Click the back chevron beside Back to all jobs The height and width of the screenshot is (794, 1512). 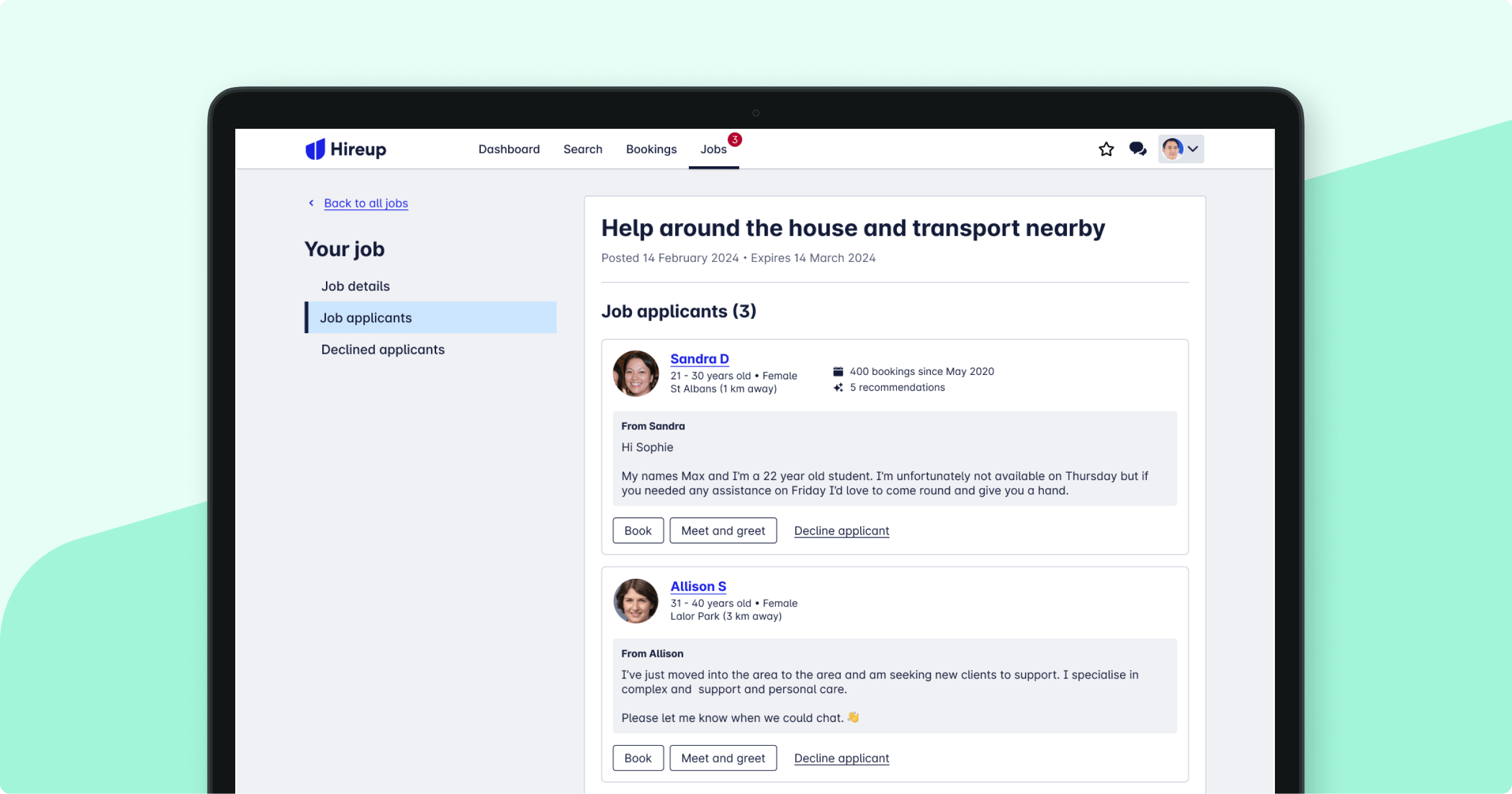click(x=311, y=203)
